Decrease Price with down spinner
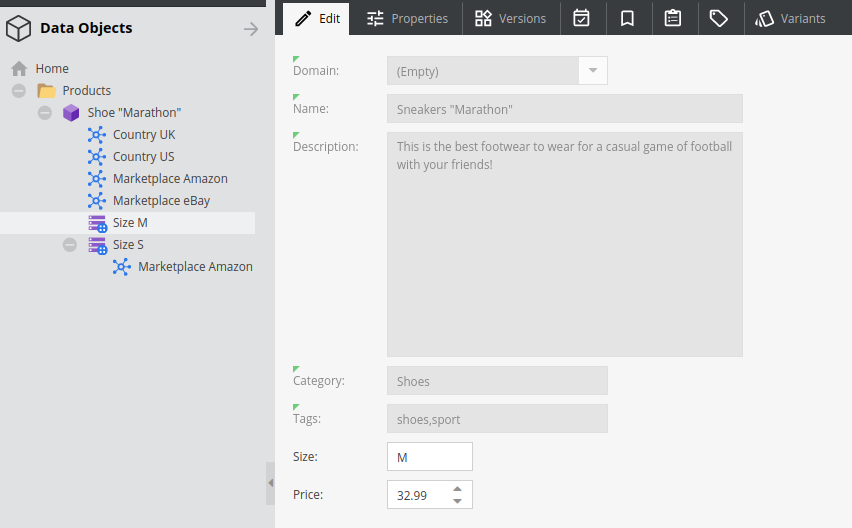 tap(458, 501)
